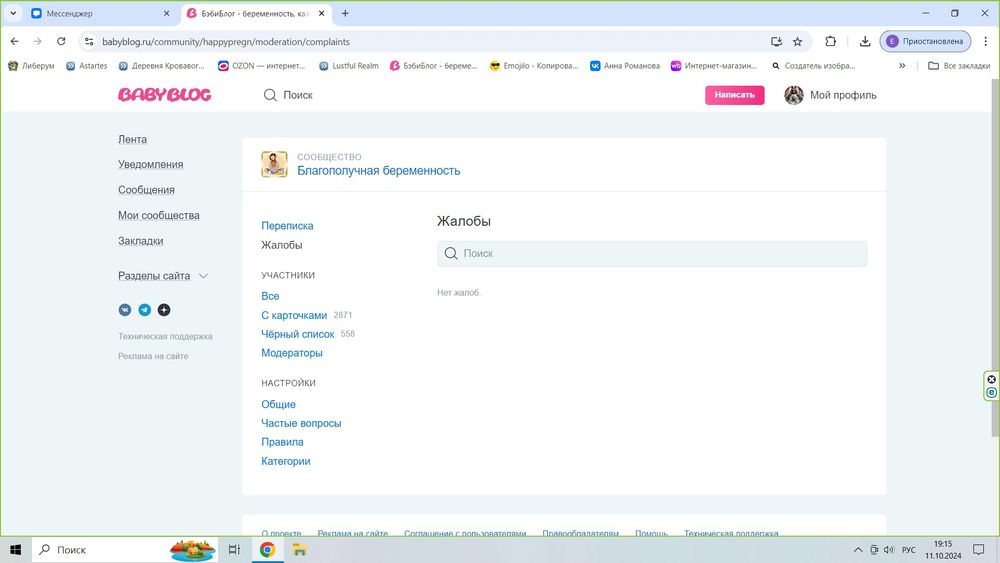Image resolution: width=1000 pixels, height=563 pixels.
Task: Open the Все participants list
Action: (270, 296)
